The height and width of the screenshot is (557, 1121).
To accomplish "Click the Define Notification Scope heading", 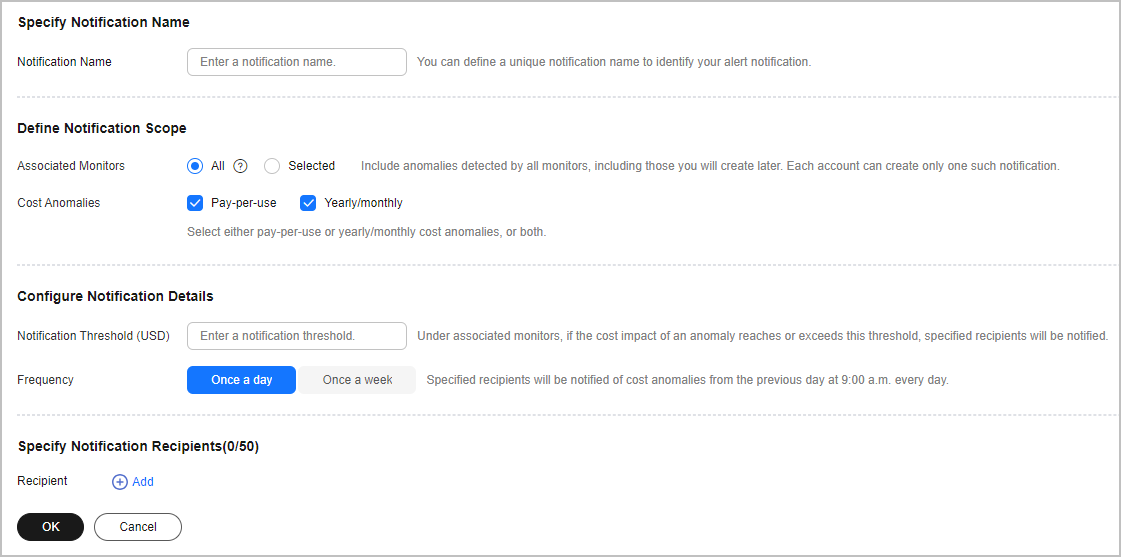I will 102,129.
